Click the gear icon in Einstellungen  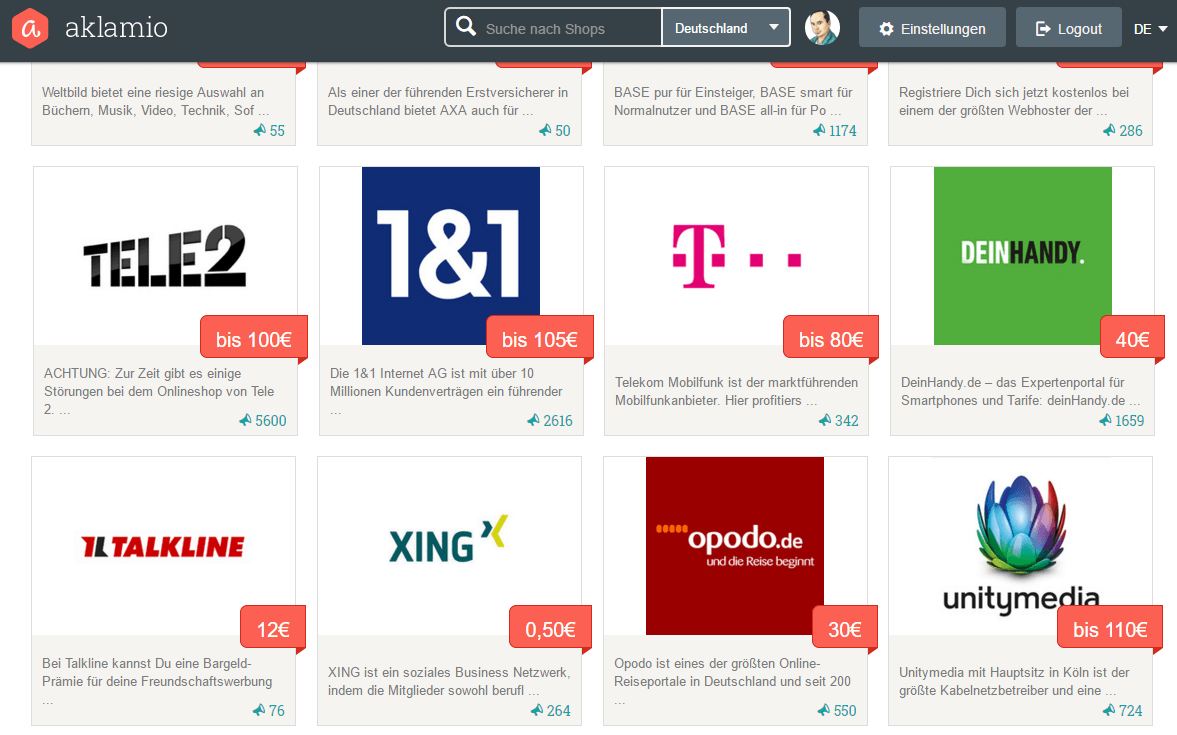(887, 29)
